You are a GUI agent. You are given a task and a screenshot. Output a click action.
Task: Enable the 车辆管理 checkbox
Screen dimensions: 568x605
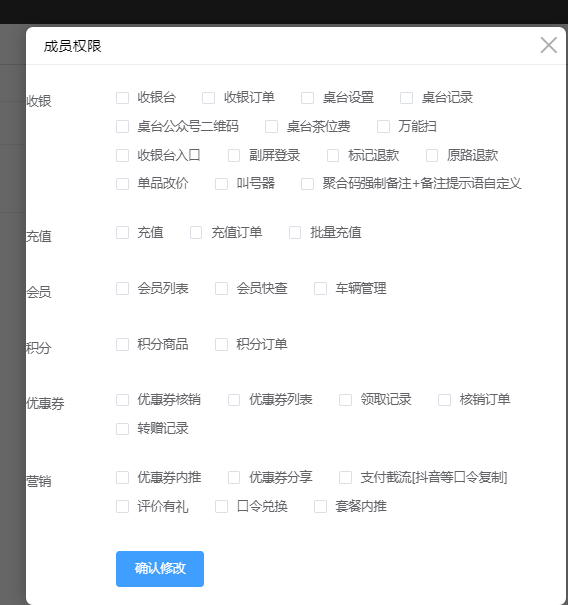(320, 289)
